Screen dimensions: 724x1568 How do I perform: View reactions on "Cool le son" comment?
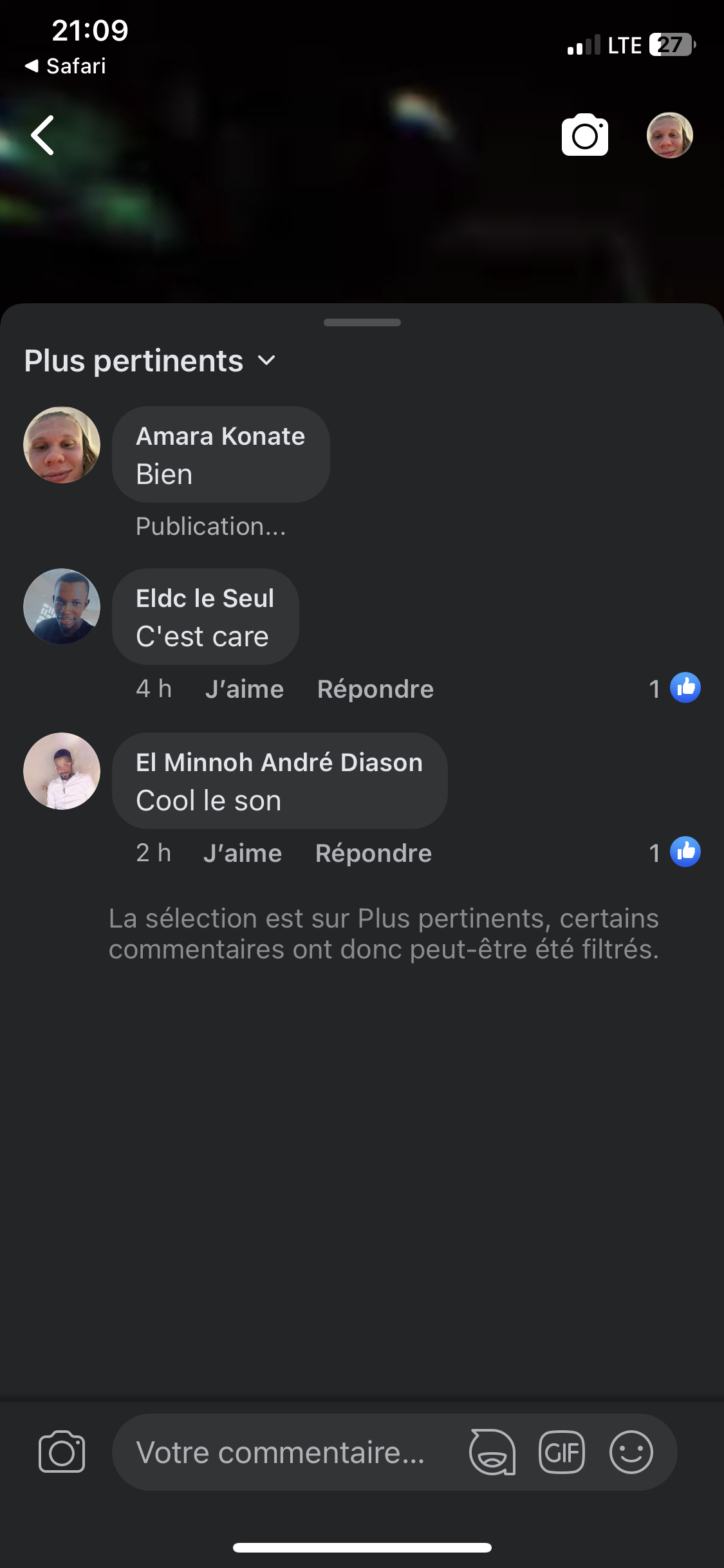tap(674, 852)
